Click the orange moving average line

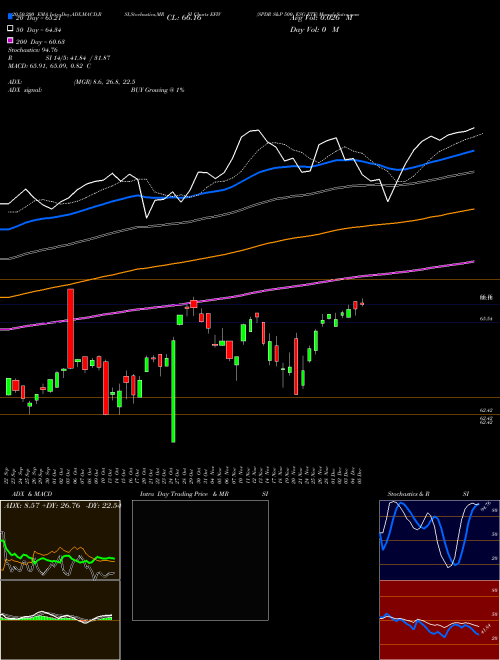tap(236, 251)
